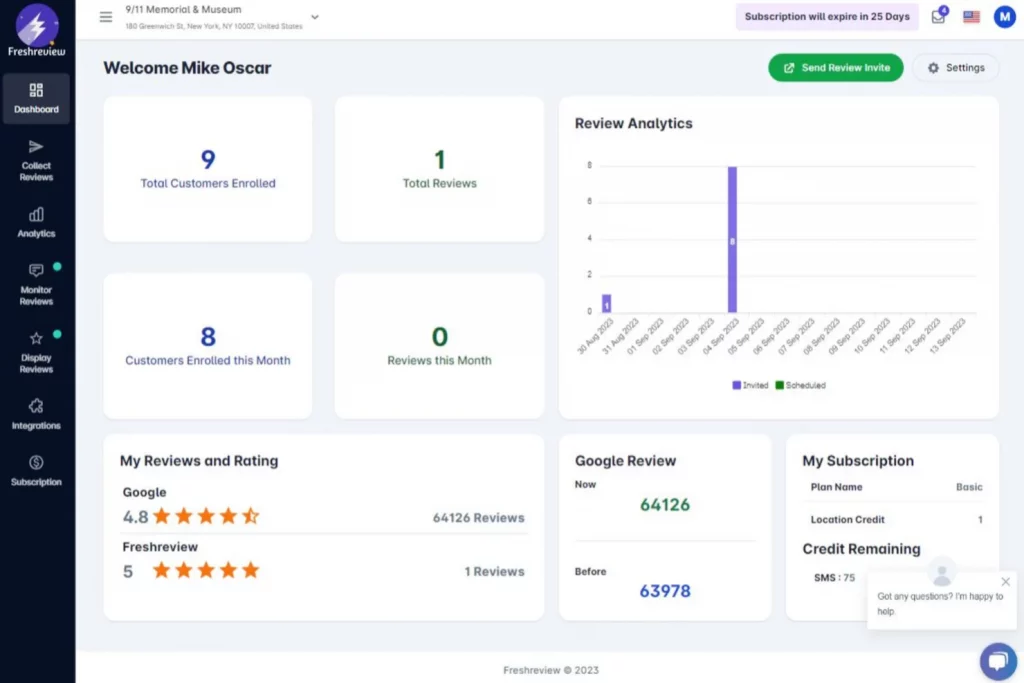Open the Dashboard section in sidebar
1024x683 pixels.
coord(36,99)
